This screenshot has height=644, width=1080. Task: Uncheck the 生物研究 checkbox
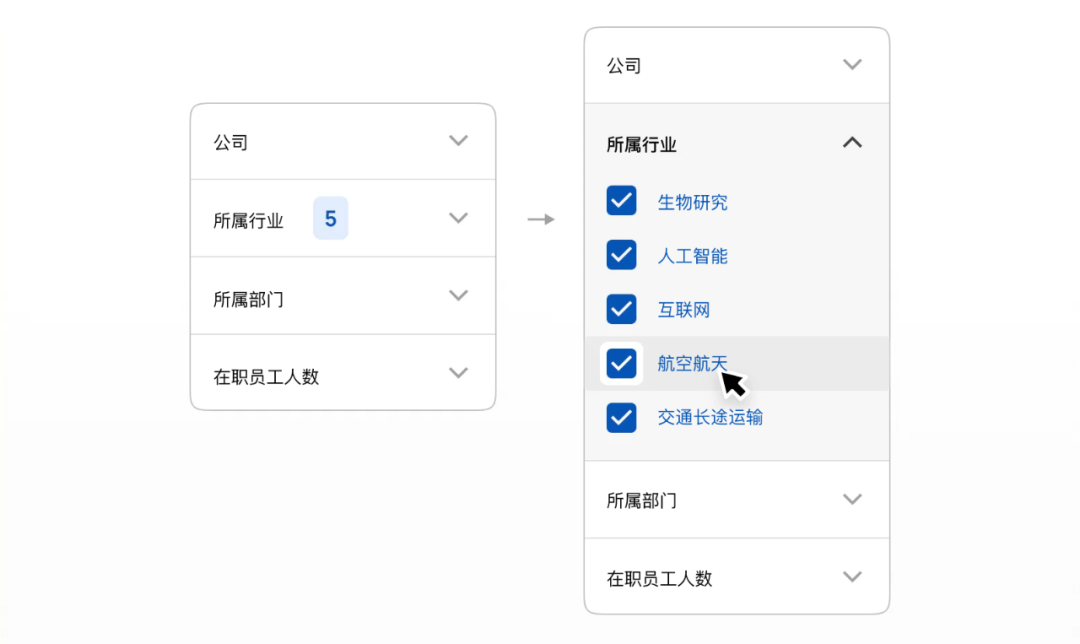coord(621,201)
